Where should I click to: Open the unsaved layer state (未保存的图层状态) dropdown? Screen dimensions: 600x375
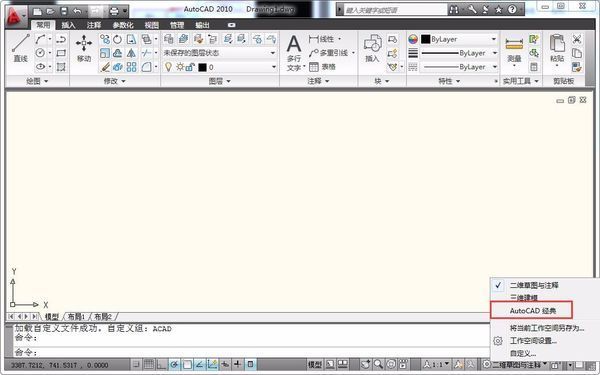(x=220, y=53)
